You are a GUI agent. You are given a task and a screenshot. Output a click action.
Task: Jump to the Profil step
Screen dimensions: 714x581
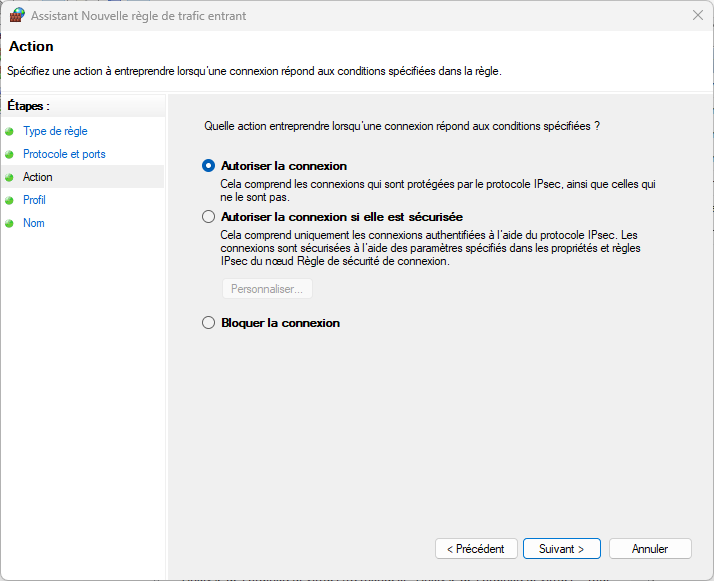pos(34,200)
